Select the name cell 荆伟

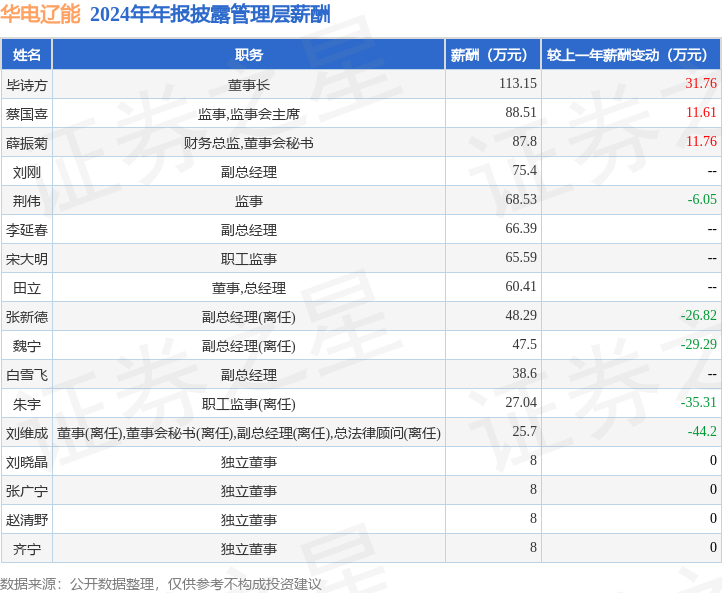coord(27,201)
